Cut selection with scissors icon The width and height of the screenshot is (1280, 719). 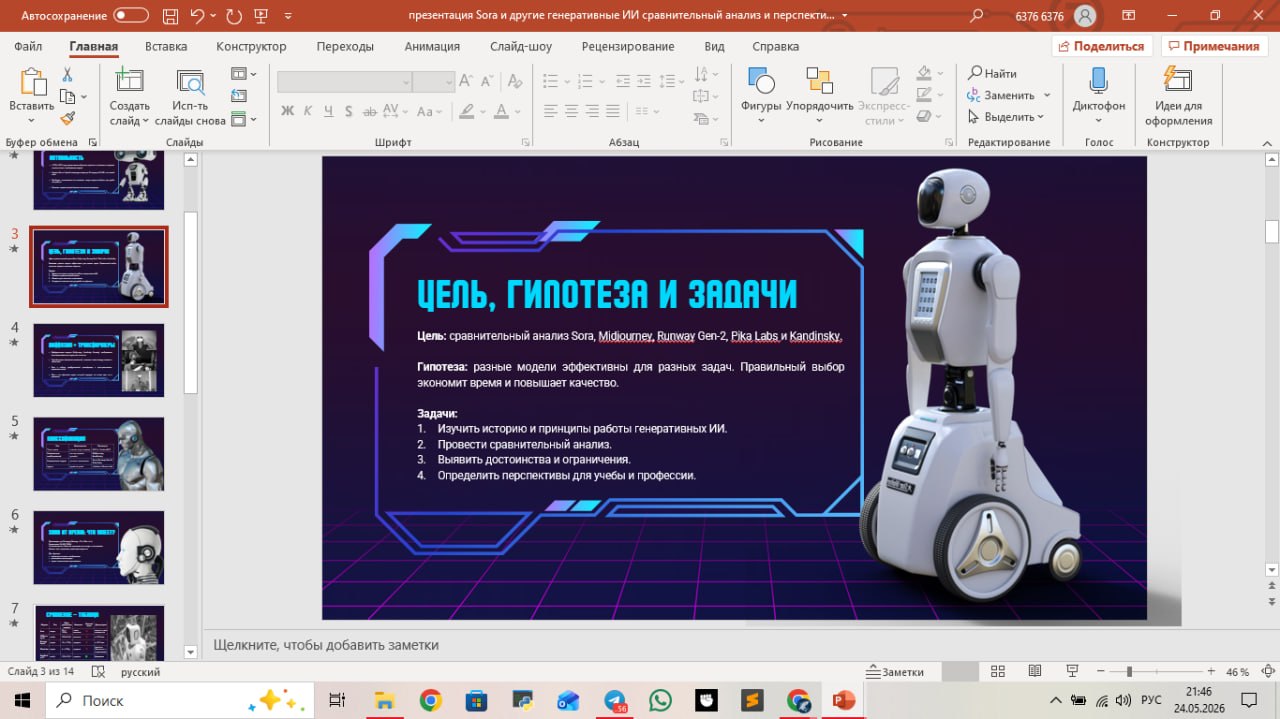67,75
